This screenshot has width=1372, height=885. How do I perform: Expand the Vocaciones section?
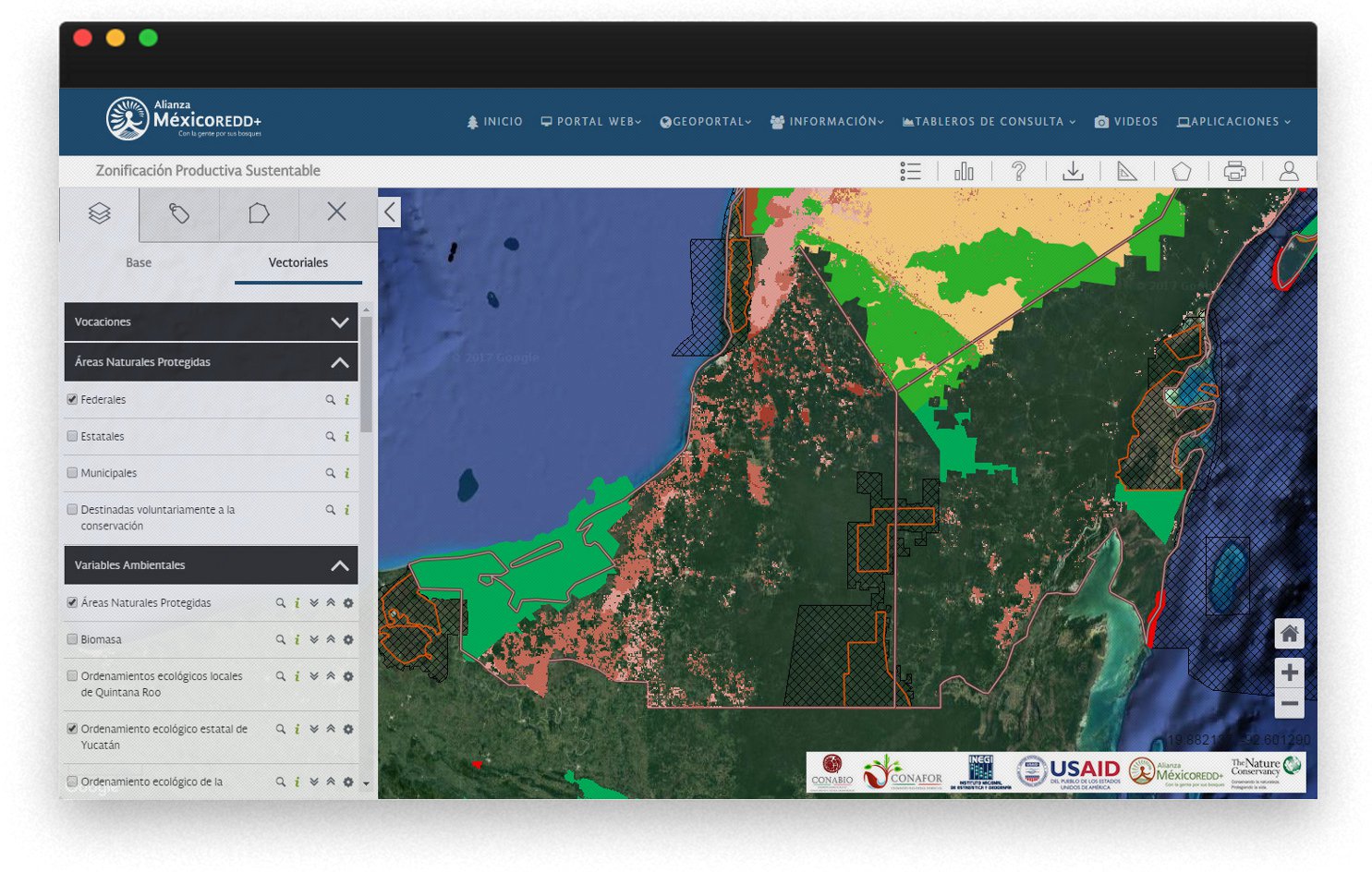339,322
